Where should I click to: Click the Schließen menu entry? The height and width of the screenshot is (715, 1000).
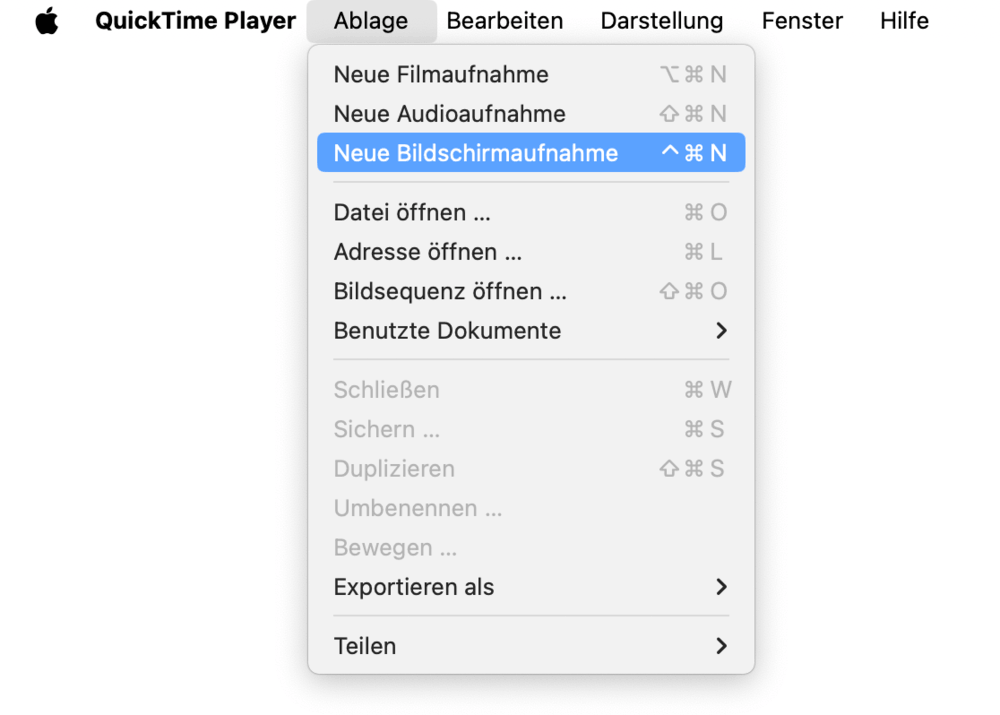click(x=387, y=390)
